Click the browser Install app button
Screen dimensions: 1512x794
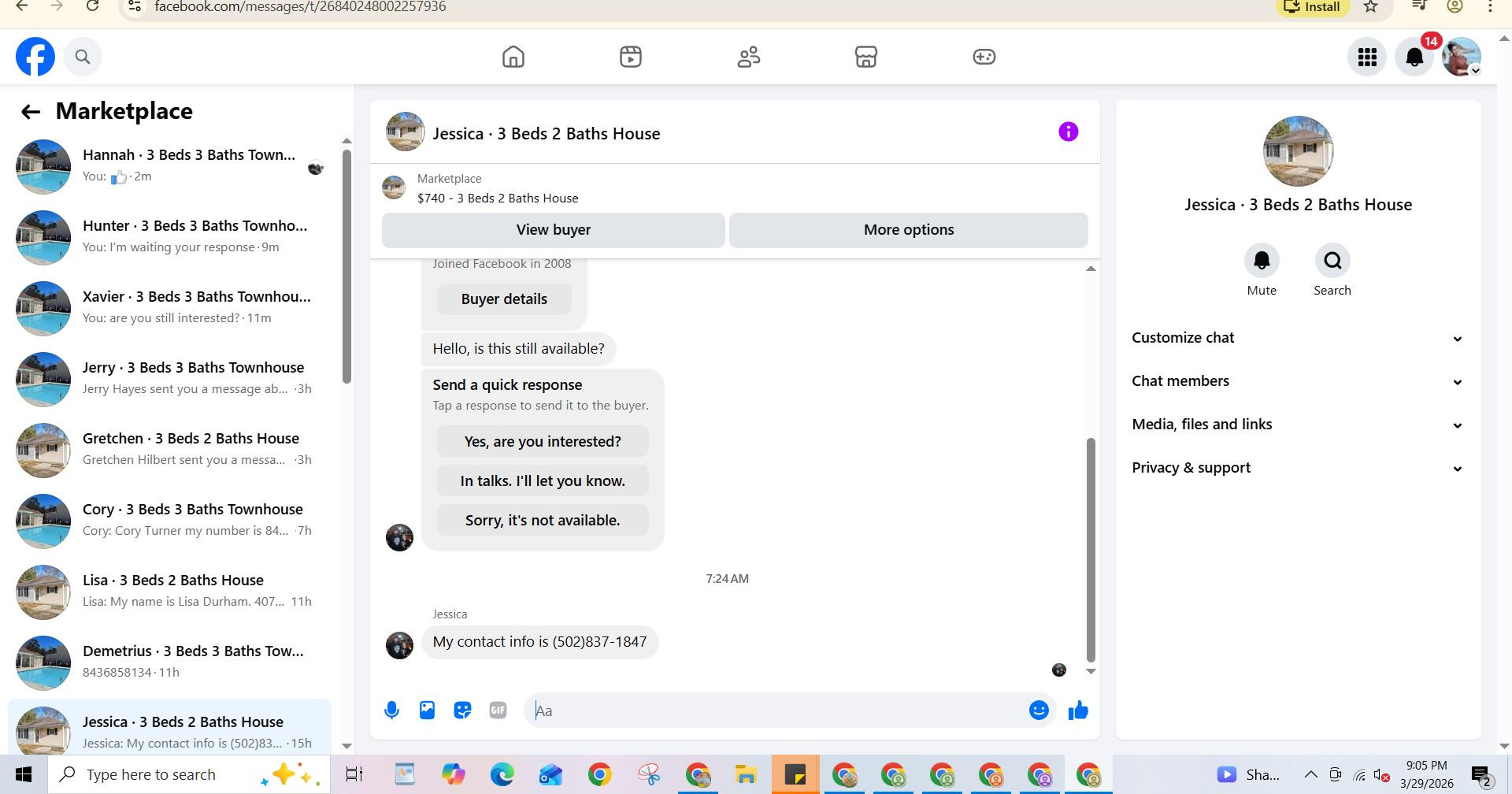1313,7
